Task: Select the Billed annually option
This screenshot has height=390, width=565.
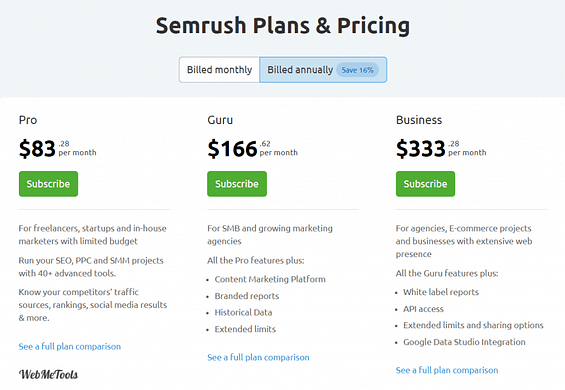Action: (x=323, y=70)
